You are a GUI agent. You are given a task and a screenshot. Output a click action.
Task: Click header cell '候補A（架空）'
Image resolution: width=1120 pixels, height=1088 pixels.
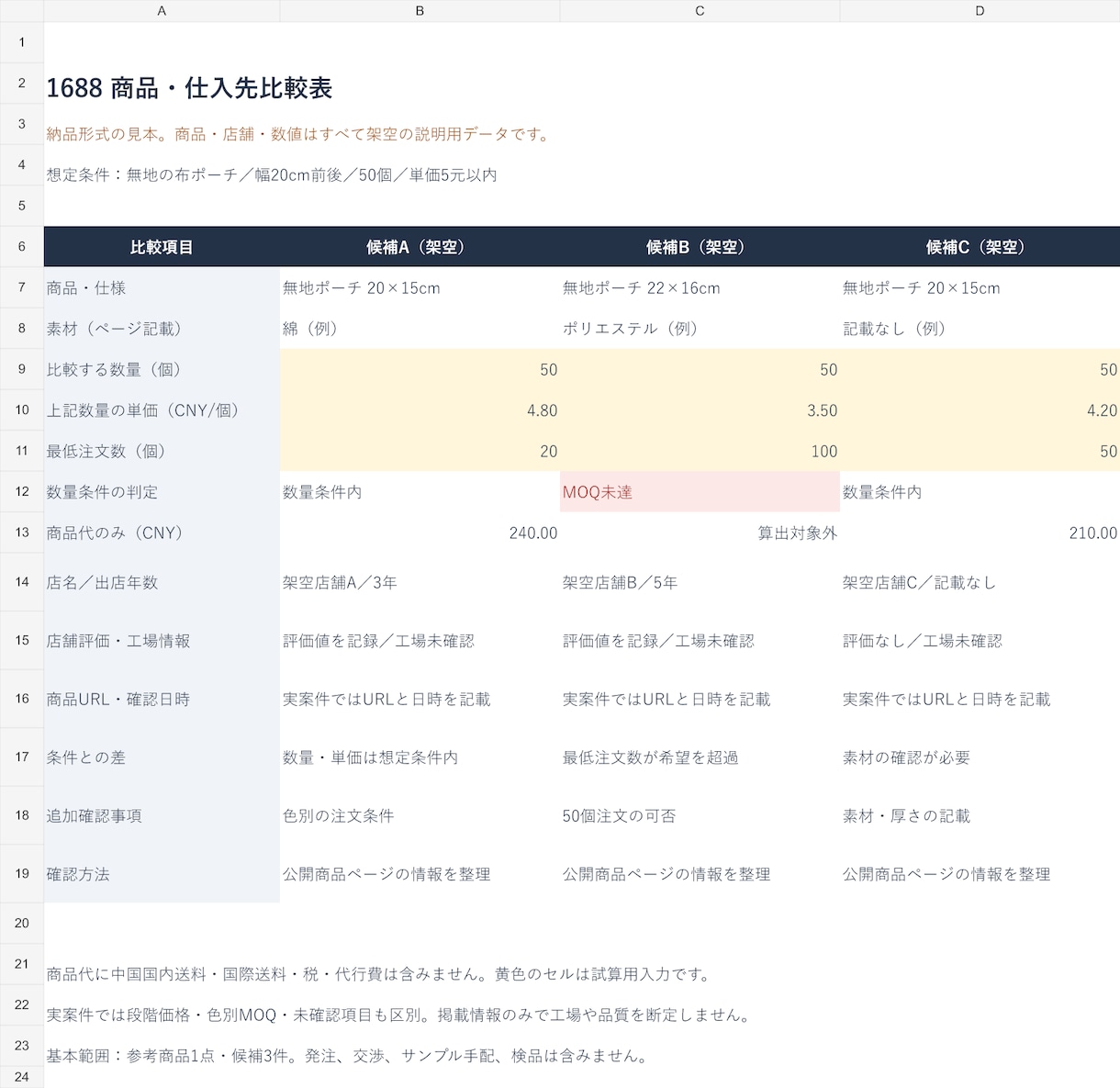[420, 247]
